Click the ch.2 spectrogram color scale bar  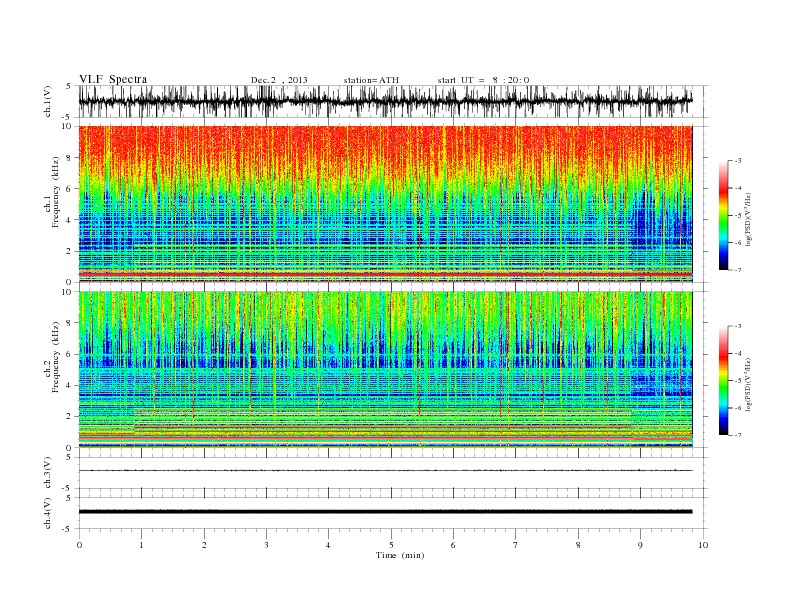coord(724,381)
